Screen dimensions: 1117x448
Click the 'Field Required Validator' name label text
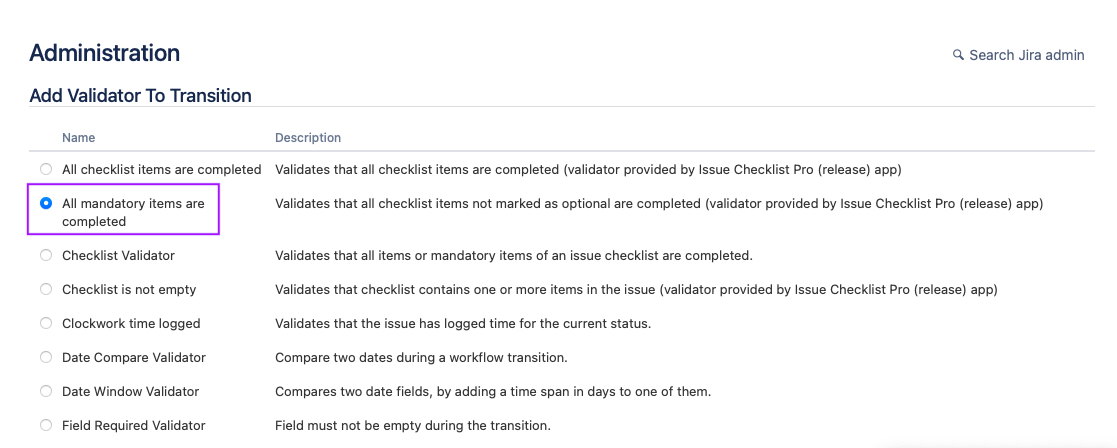tap(133, 425)
